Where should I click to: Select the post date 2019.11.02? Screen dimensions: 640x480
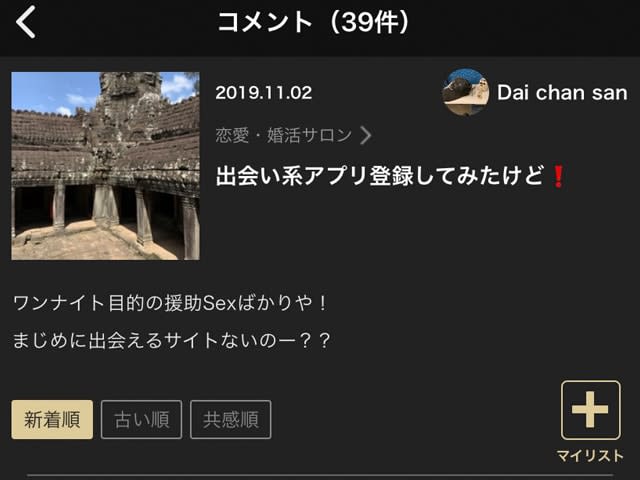[264, 93]
